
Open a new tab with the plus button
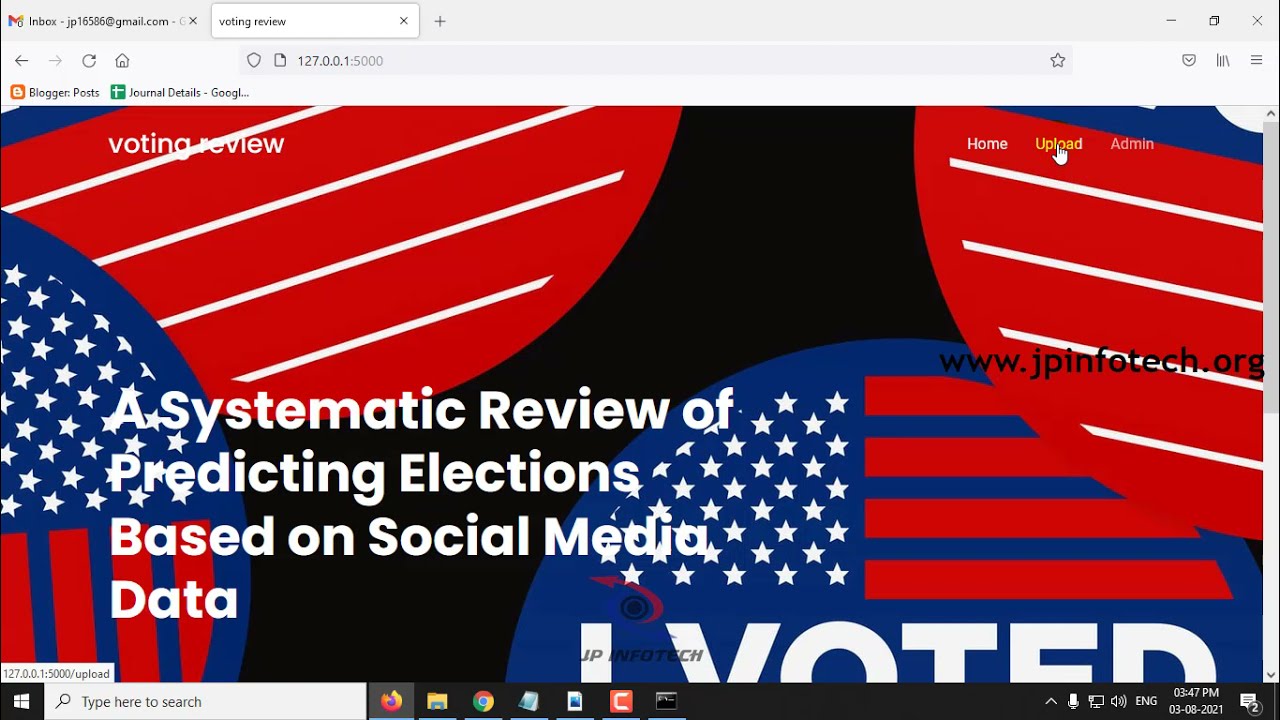(x=440, y=21)
